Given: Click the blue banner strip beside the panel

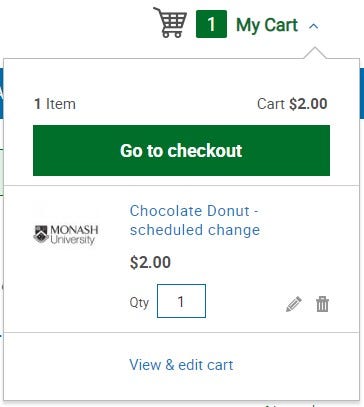Looking at the screenshot, I should (362, 93).
